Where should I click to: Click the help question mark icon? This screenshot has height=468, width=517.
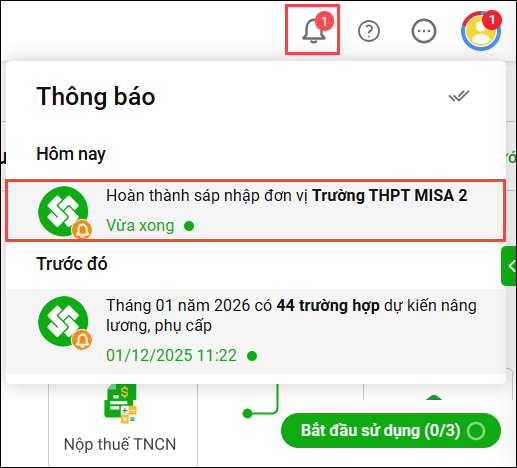click(369, 31)
